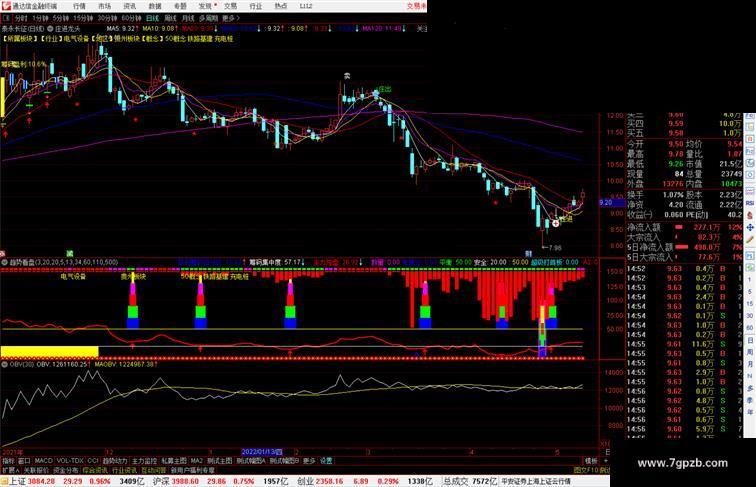Screen dimensions: 756x487
Task: Open 设置 in the indicator bar
Action: tap(326, 461)
